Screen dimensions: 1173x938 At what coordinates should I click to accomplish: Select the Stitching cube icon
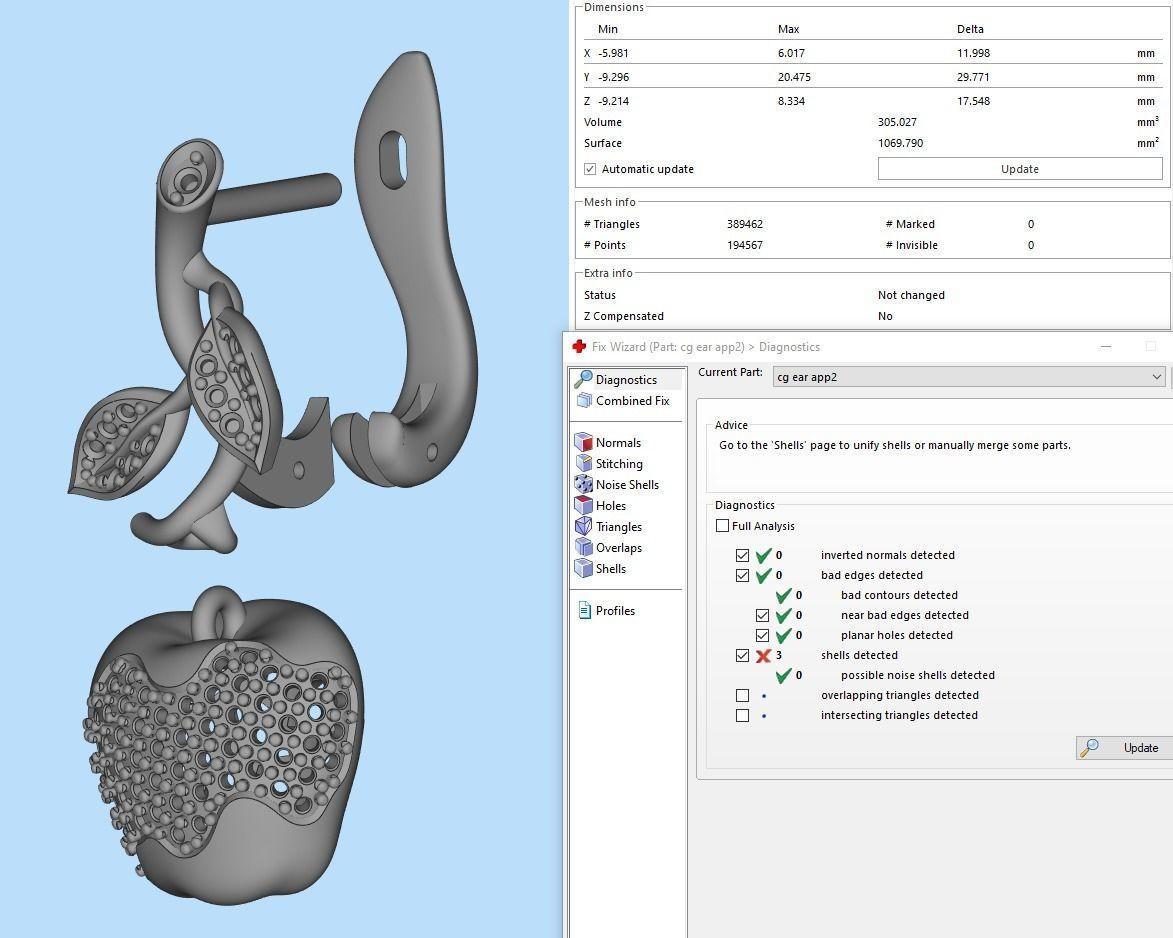[584, 464]
